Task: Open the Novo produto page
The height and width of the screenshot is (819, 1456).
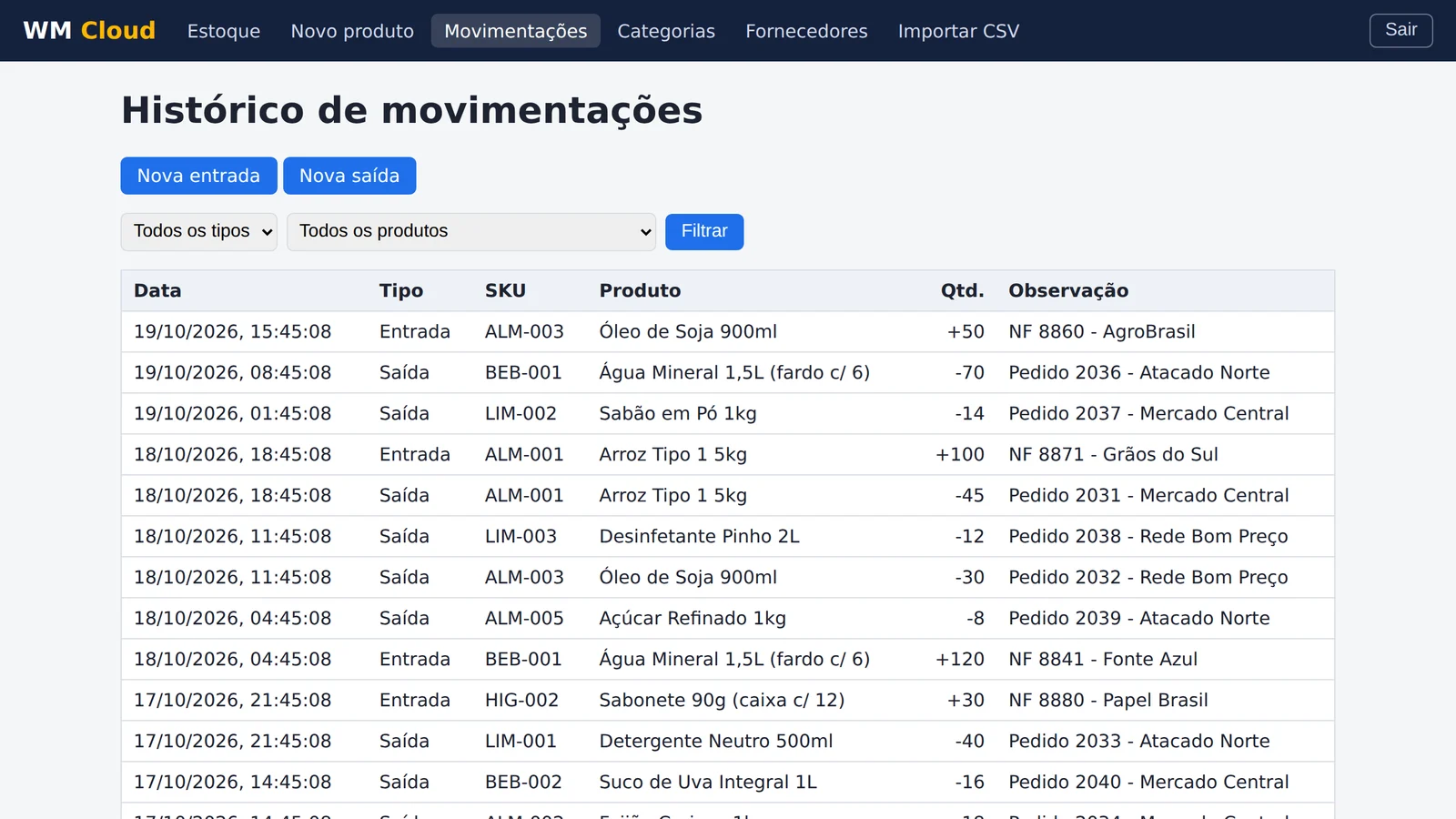Action: [x=352, y=31]
